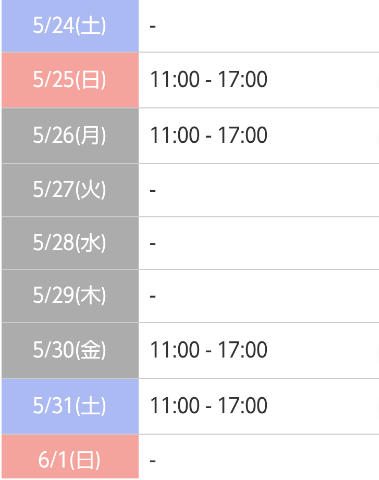Image resolution: width=379 pixels, height=480 pixels.
Task: Select the 5/24(土) date cell
Action: (70, 26)
